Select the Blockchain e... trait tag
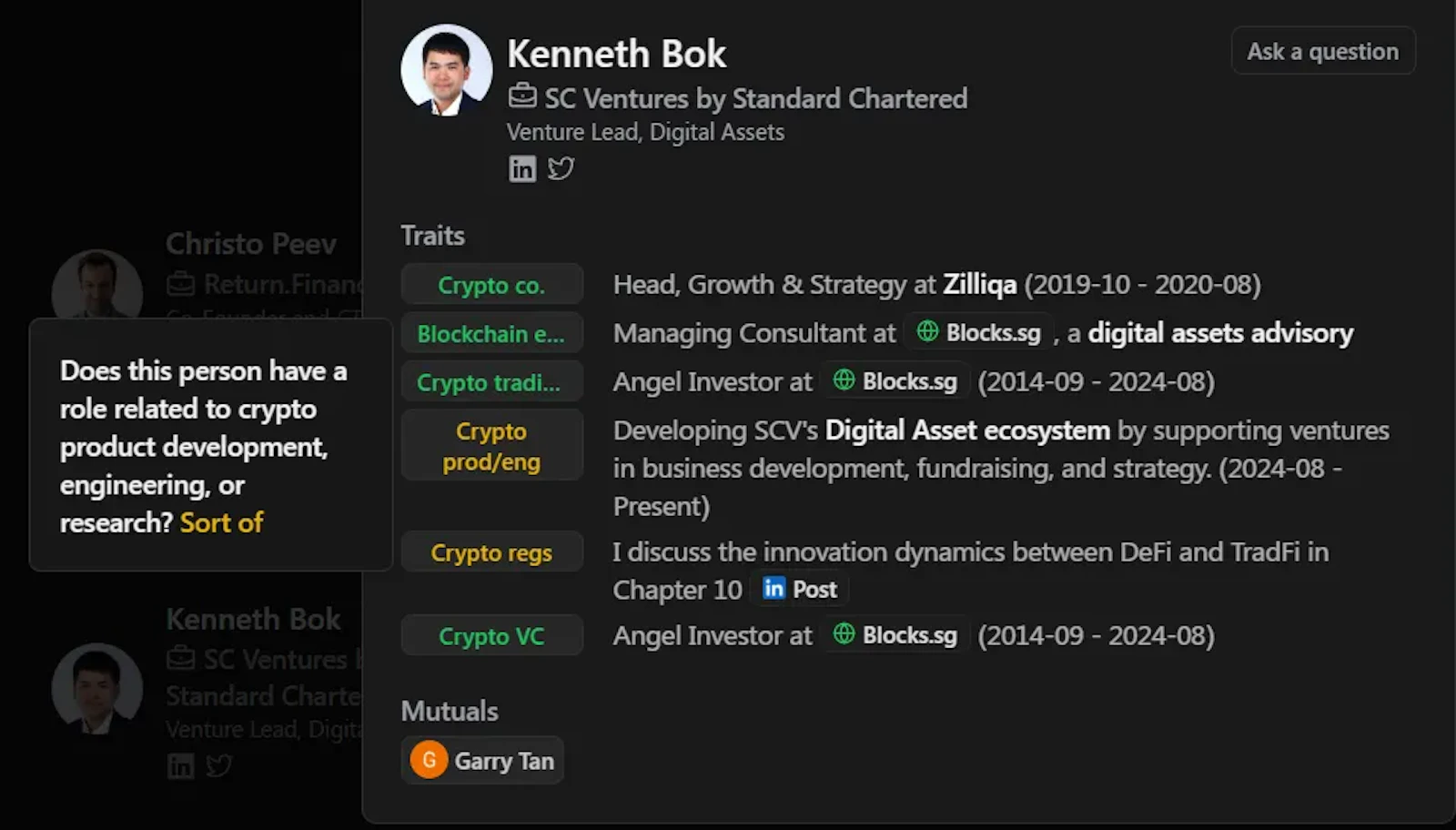The height and width of the screenshot is (830, 1456). pyautogui.click(x=491, y=334)
